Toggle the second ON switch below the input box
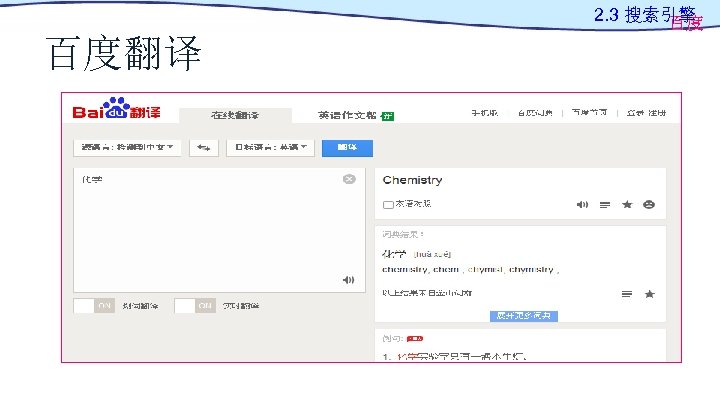Screen dimensions: 720x405 [x=195, y=306]
